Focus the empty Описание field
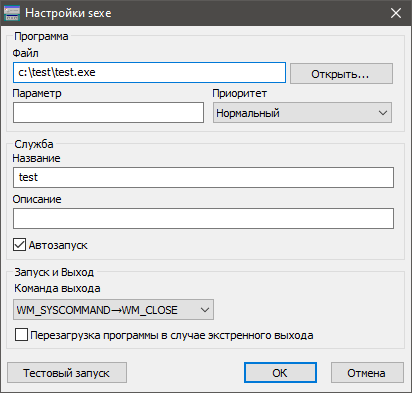Image resolution: width=412 pixels, height=393 pixels. (x=203, y=218)
